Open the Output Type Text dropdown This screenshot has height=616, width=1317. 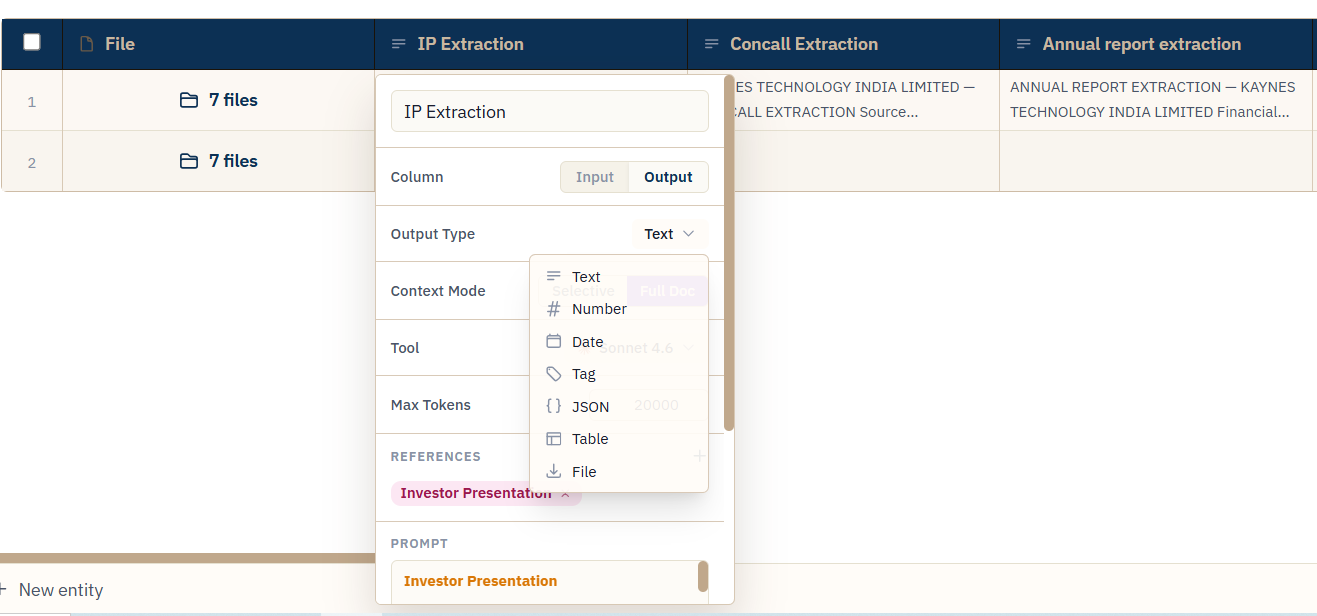670,234
